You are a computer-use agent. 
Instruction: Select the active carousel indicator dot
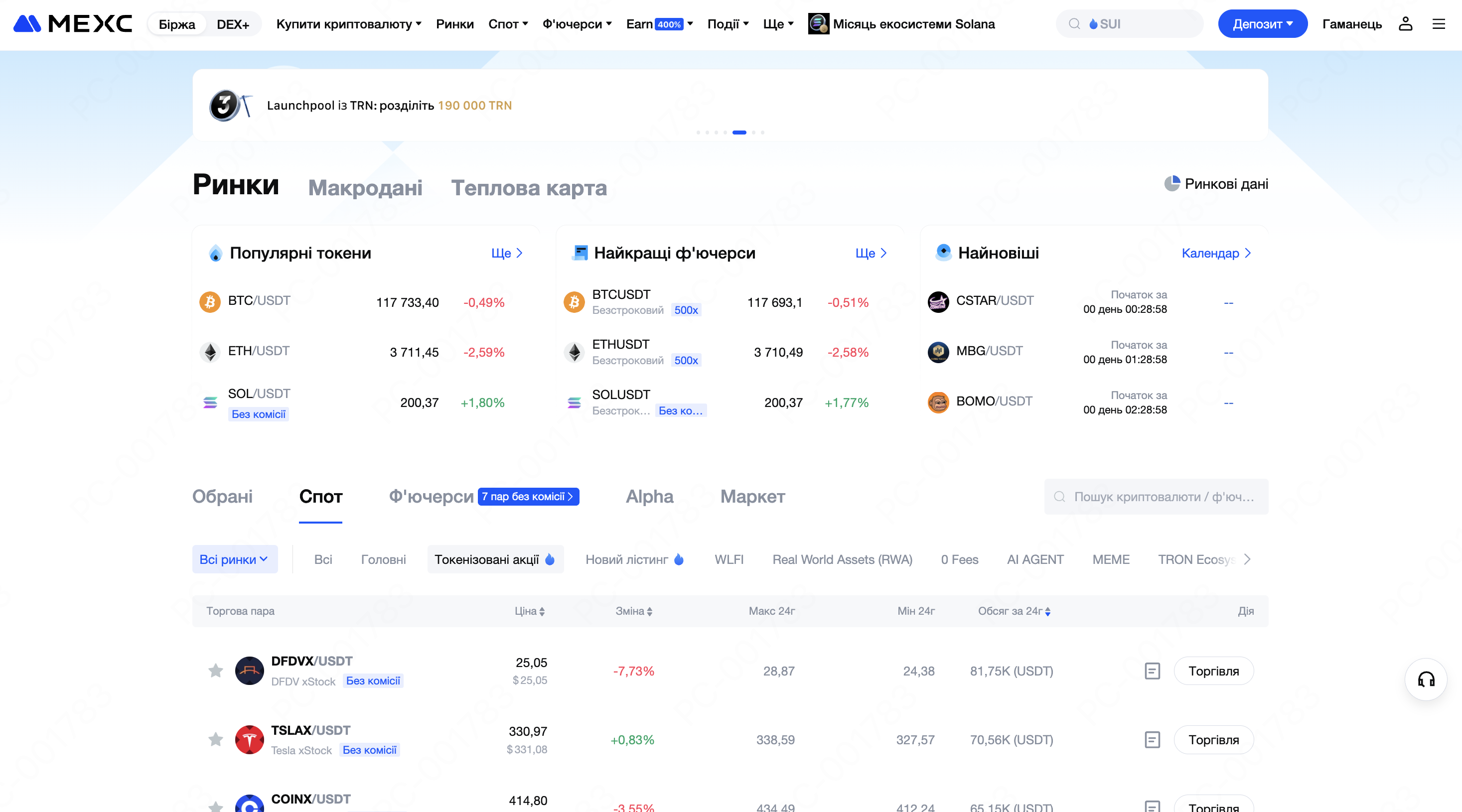tap(739, 132)
